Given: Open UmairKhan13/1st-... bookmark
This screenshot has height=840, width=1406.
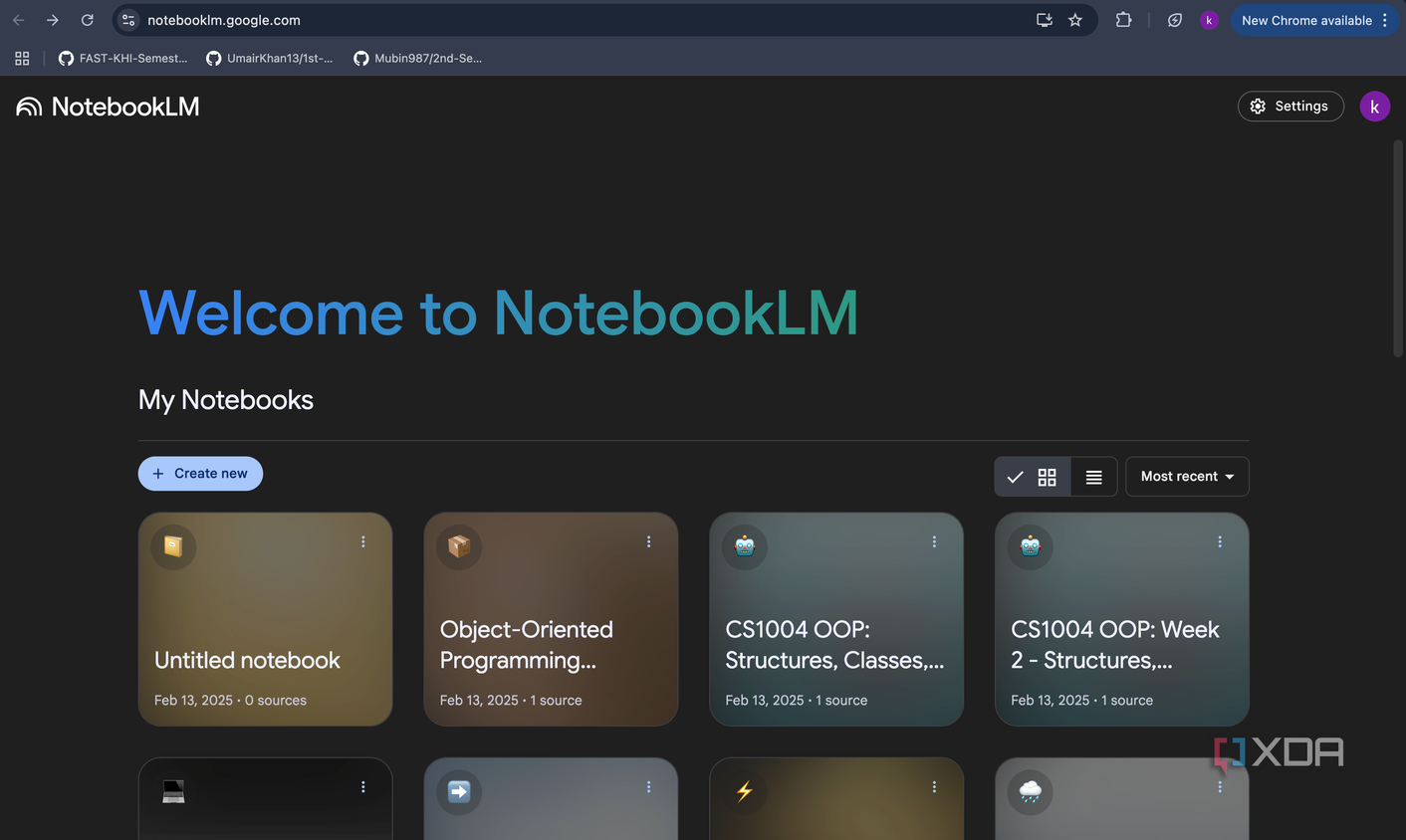Looking at the screenshot, I should [270, 59].
